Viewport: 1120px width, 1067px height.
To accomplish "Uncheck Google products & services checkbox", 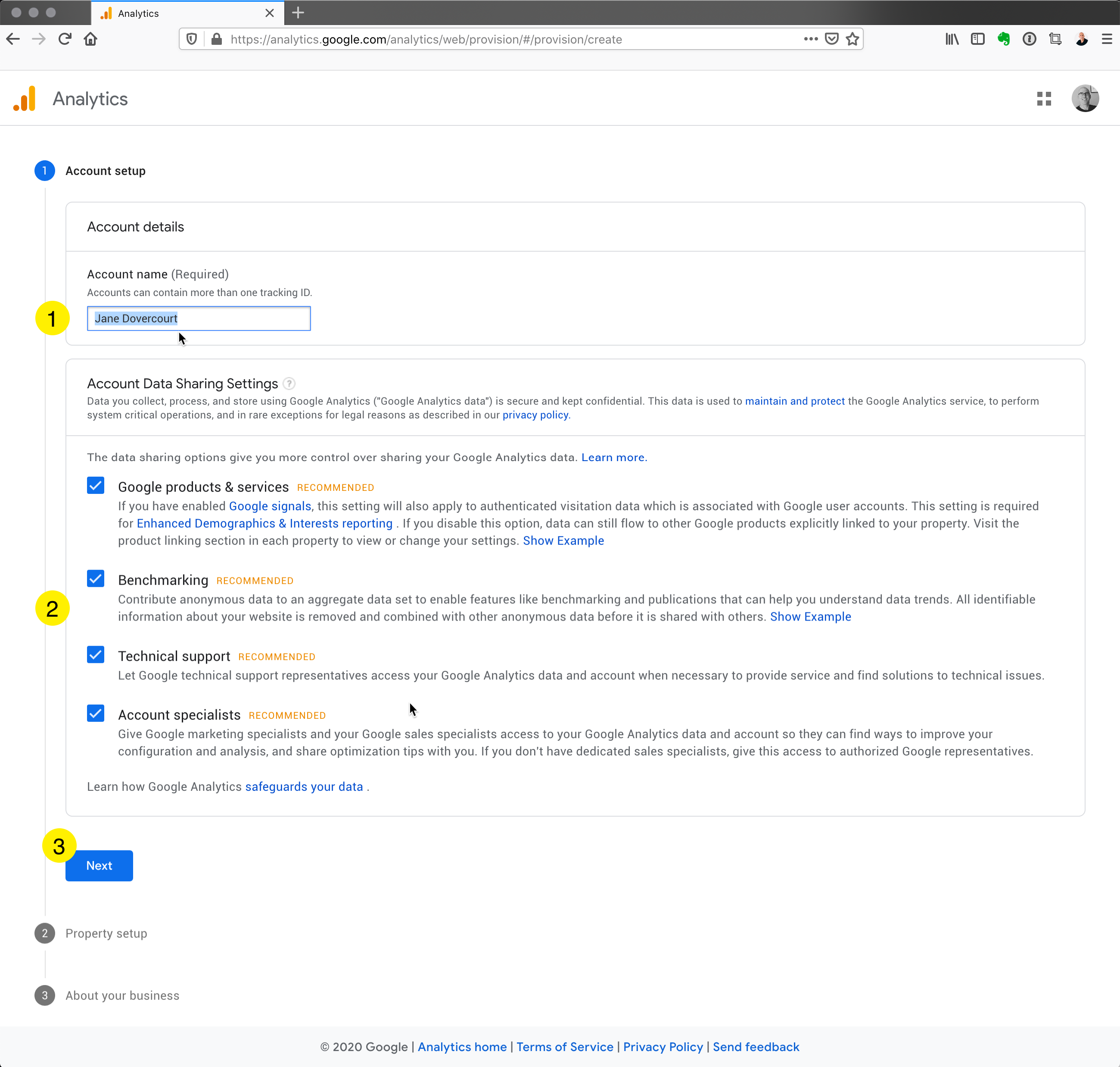I will (x=96, y=485).
